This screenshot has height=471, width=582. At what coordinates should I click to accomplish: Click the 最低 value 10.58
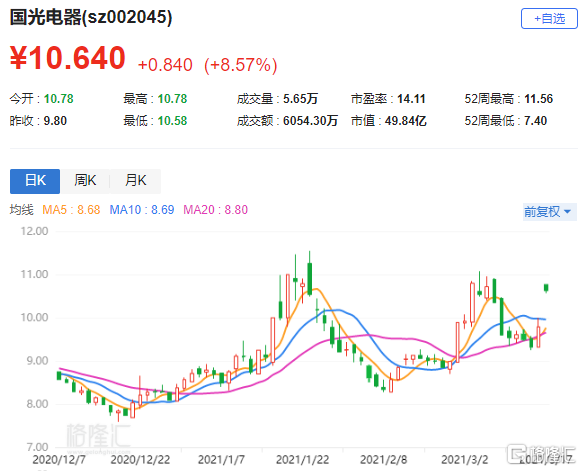tap(172, 121)
